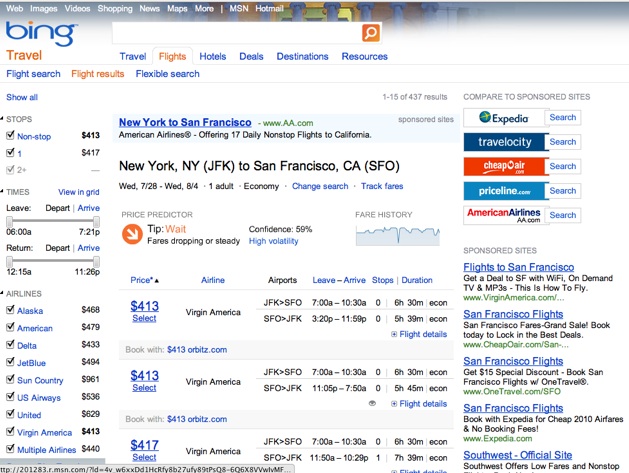The image size is (629, 473).
Task: Toggle the Sun Country airline checkbox
Action: (x=10, y=379)
